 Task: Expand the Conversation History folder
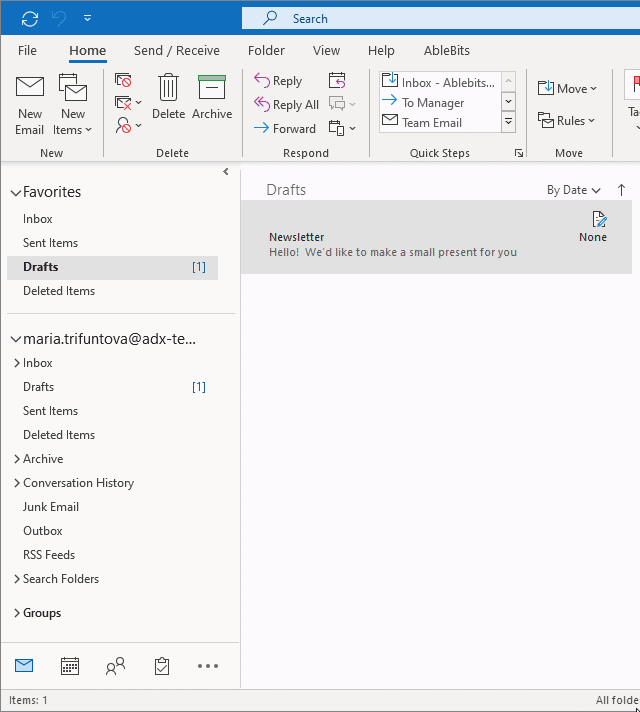tap(17, 483)
